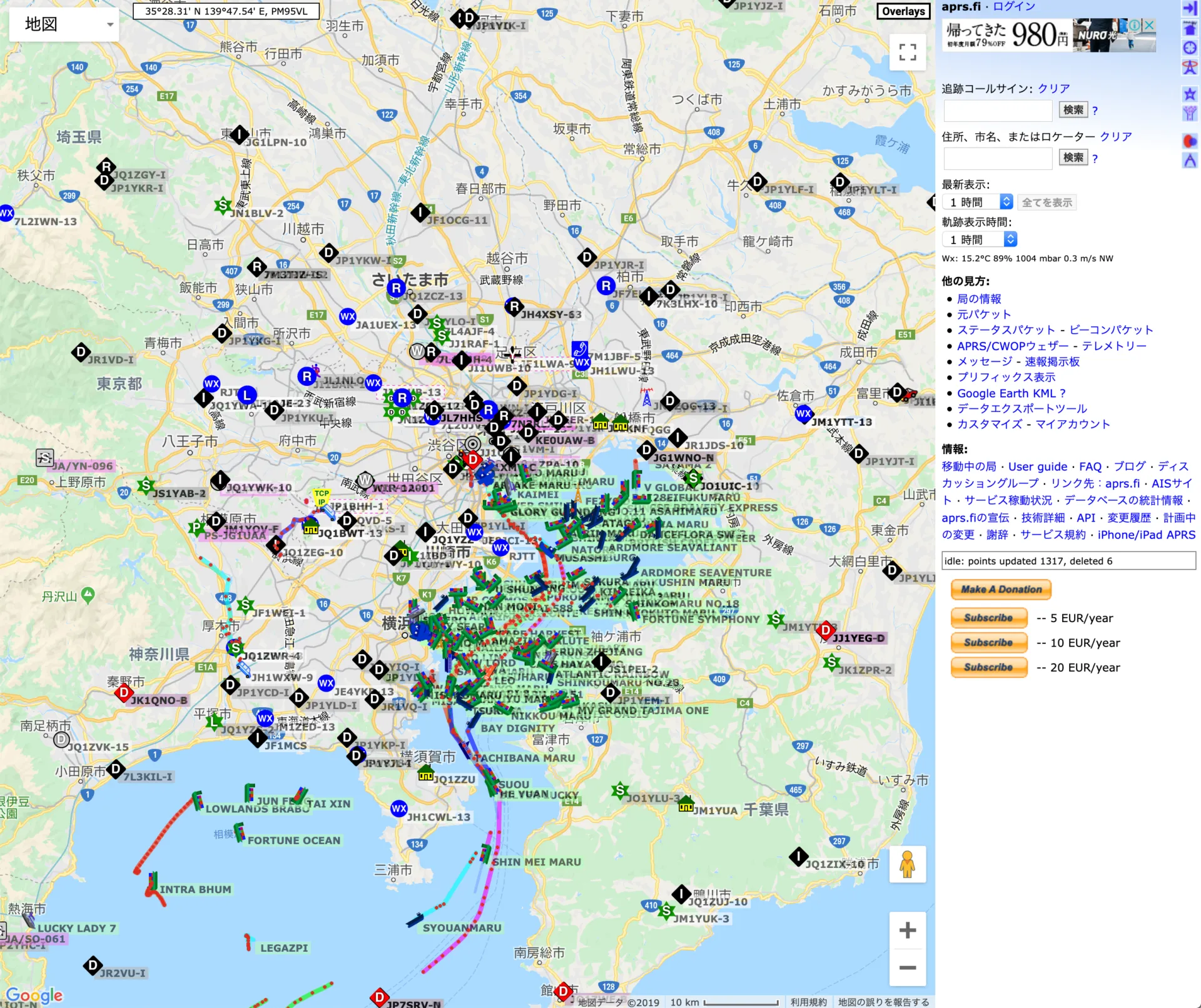Click the callsign search 検索 button
Screen dimensions: 1201x1008
tap(1073, 110)
